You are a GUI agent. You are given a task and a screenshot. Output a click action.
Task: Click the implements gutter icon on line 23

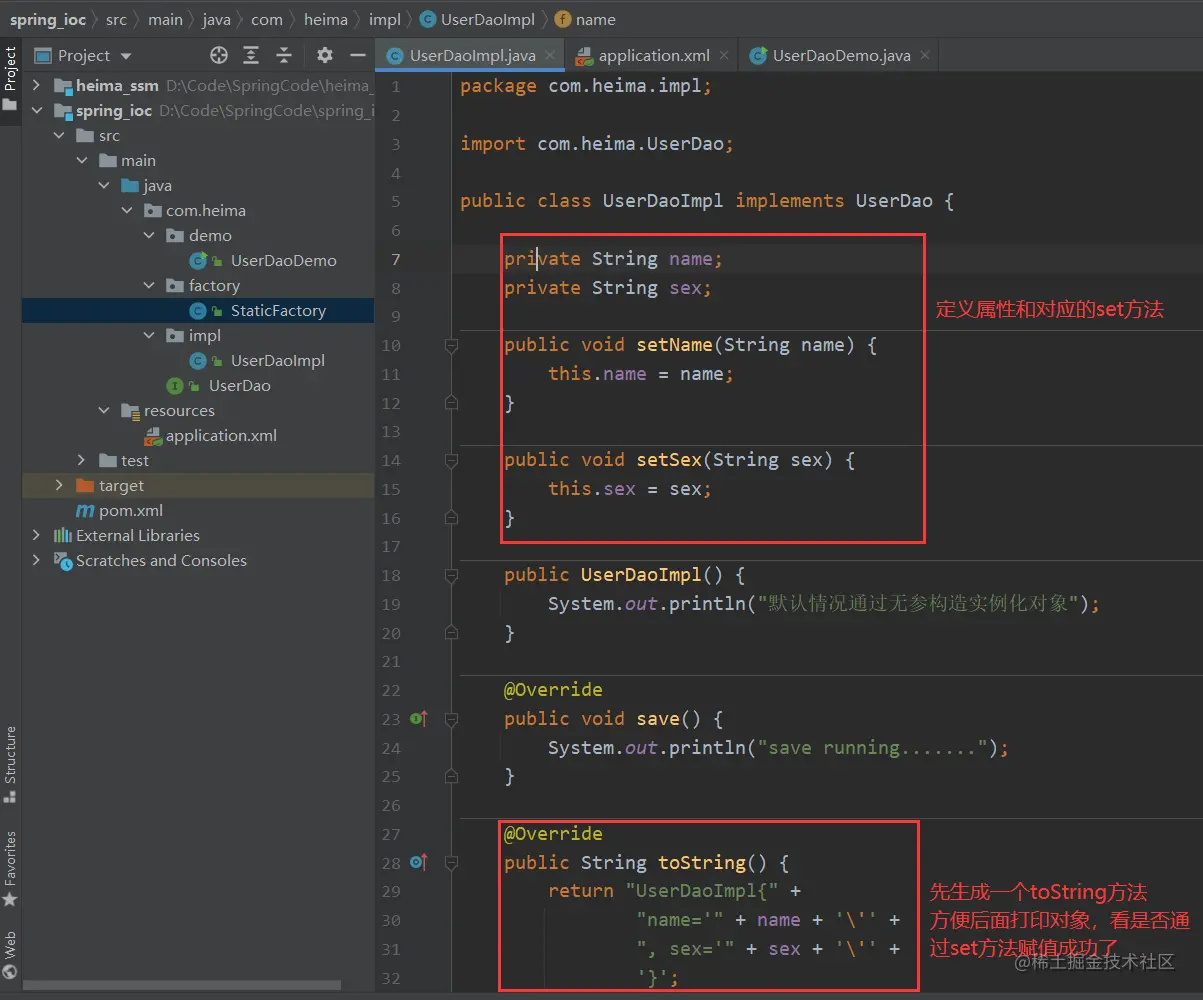[419, 719]
